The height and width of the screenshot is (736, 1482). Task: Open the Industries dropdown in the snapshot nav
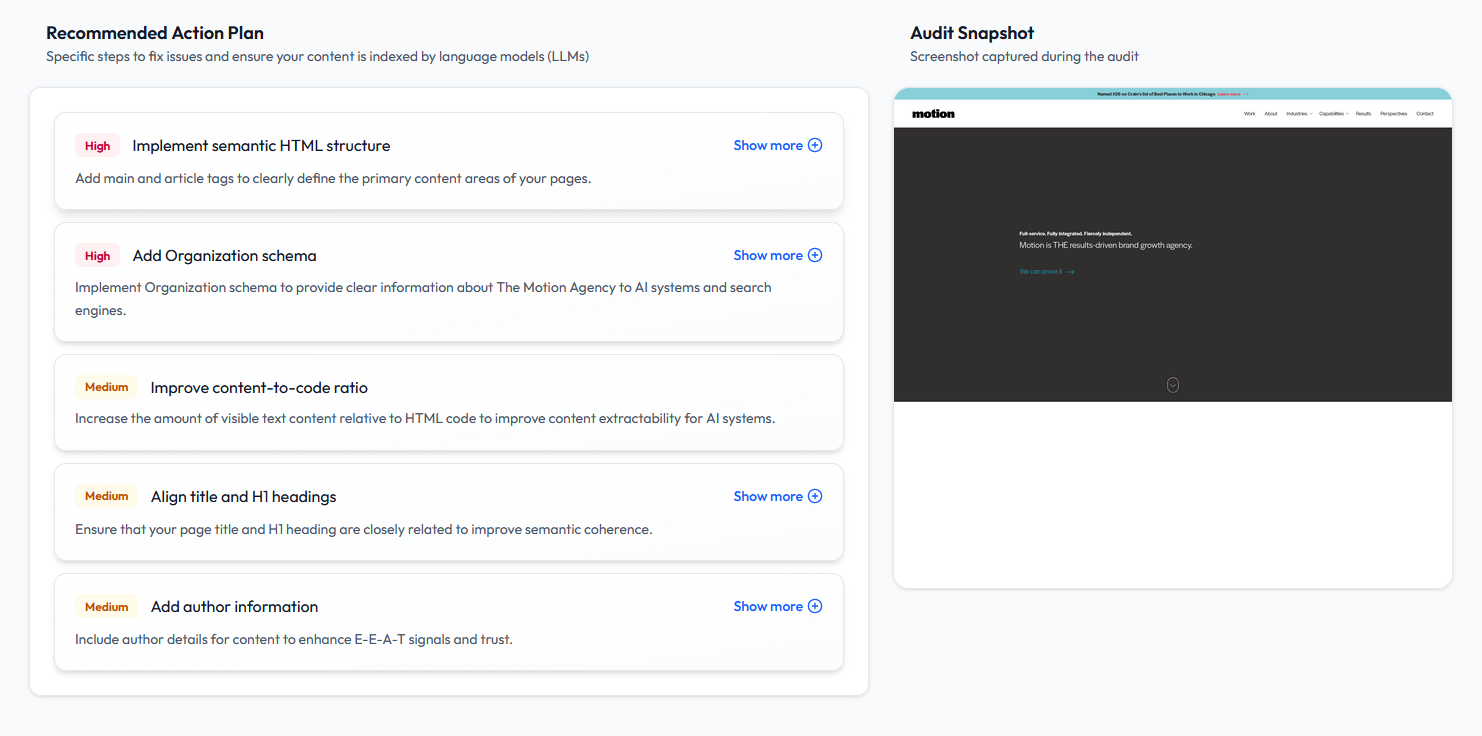click(x=1298, y=113)
